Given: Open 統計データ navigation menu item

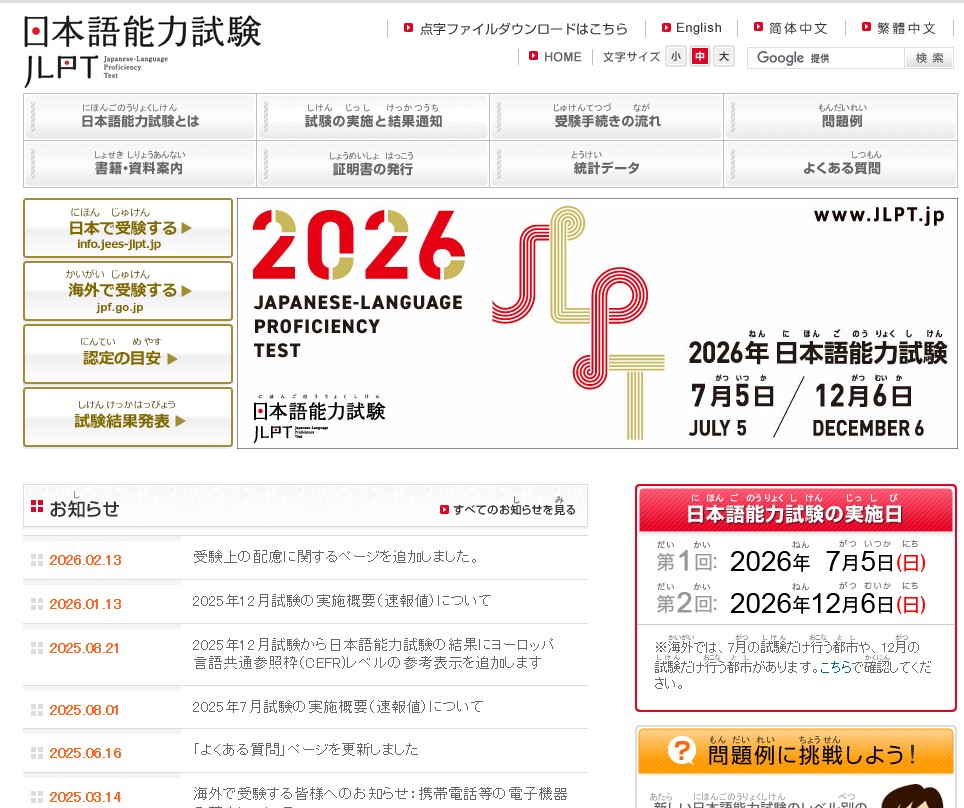Looking at the screenshot, I should point(606,164).
